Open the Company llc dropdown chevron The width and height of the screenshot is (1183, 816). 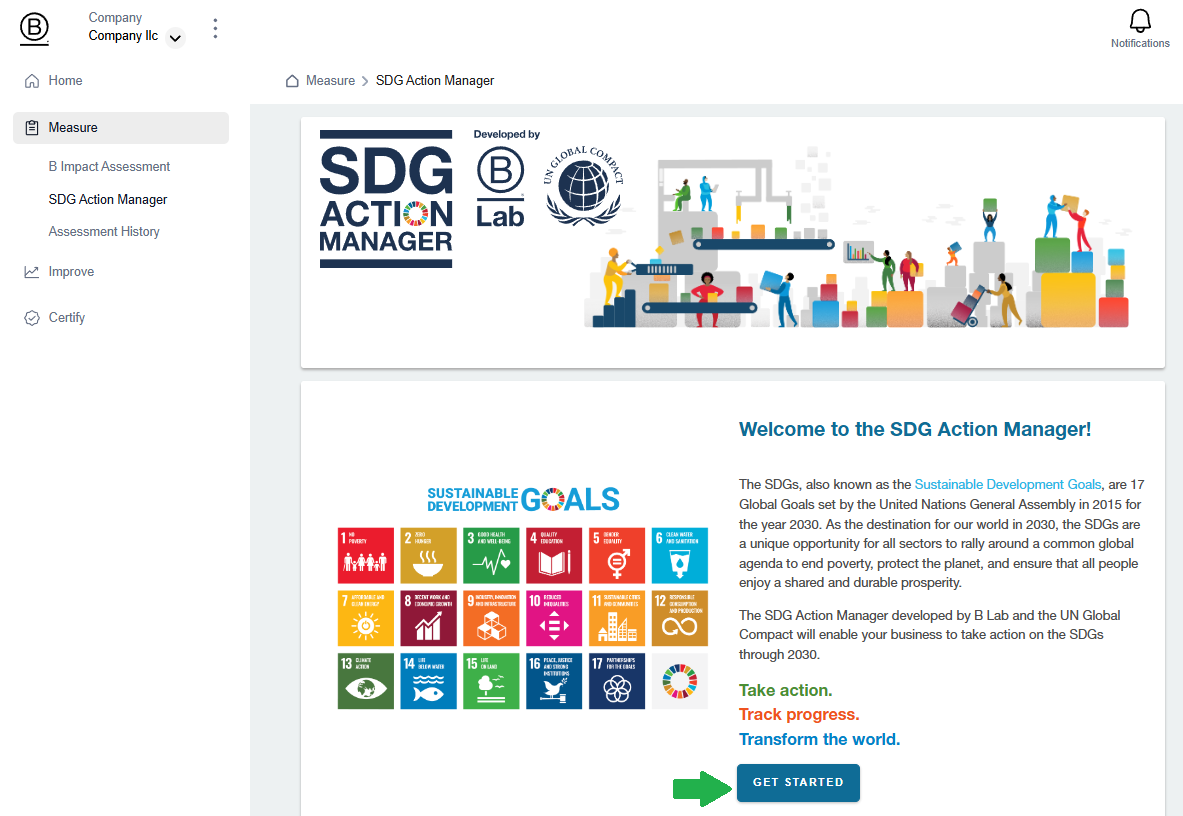[175, 38]
